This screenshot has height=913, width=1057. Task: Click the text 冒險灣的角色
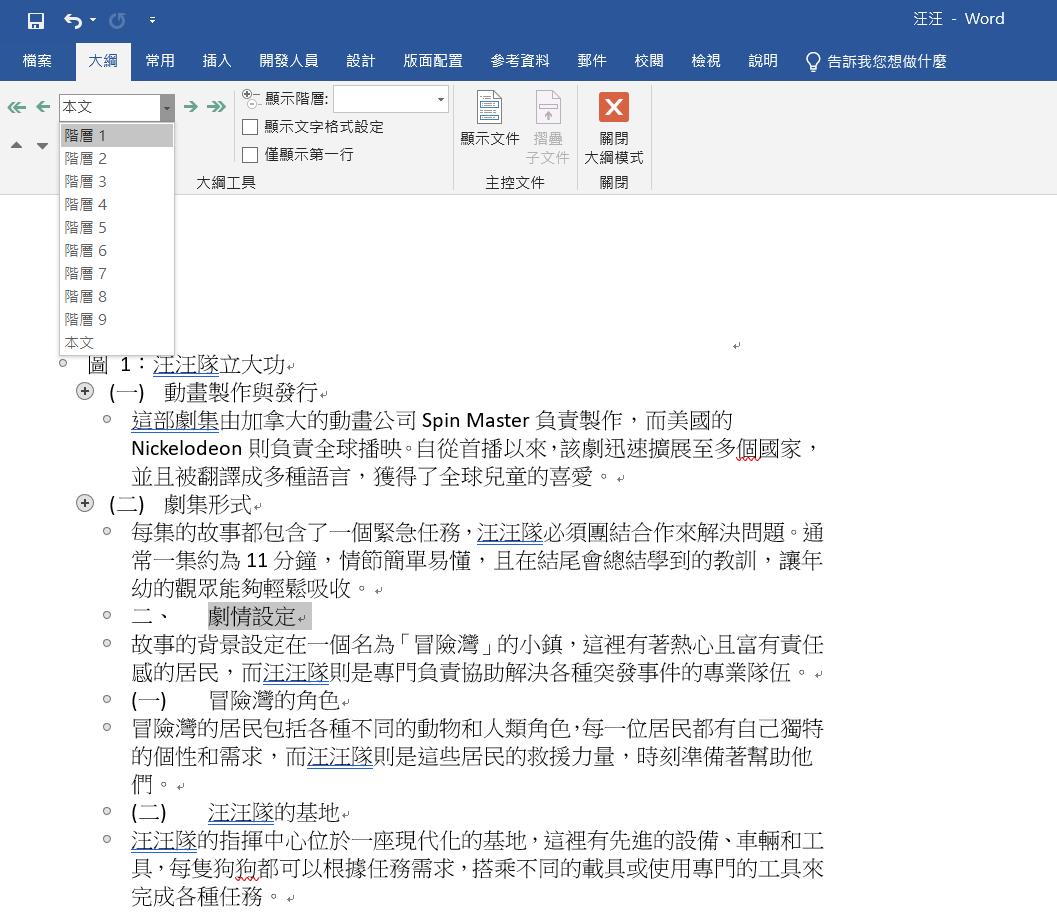pyautogui.click(x=273, y=700)
